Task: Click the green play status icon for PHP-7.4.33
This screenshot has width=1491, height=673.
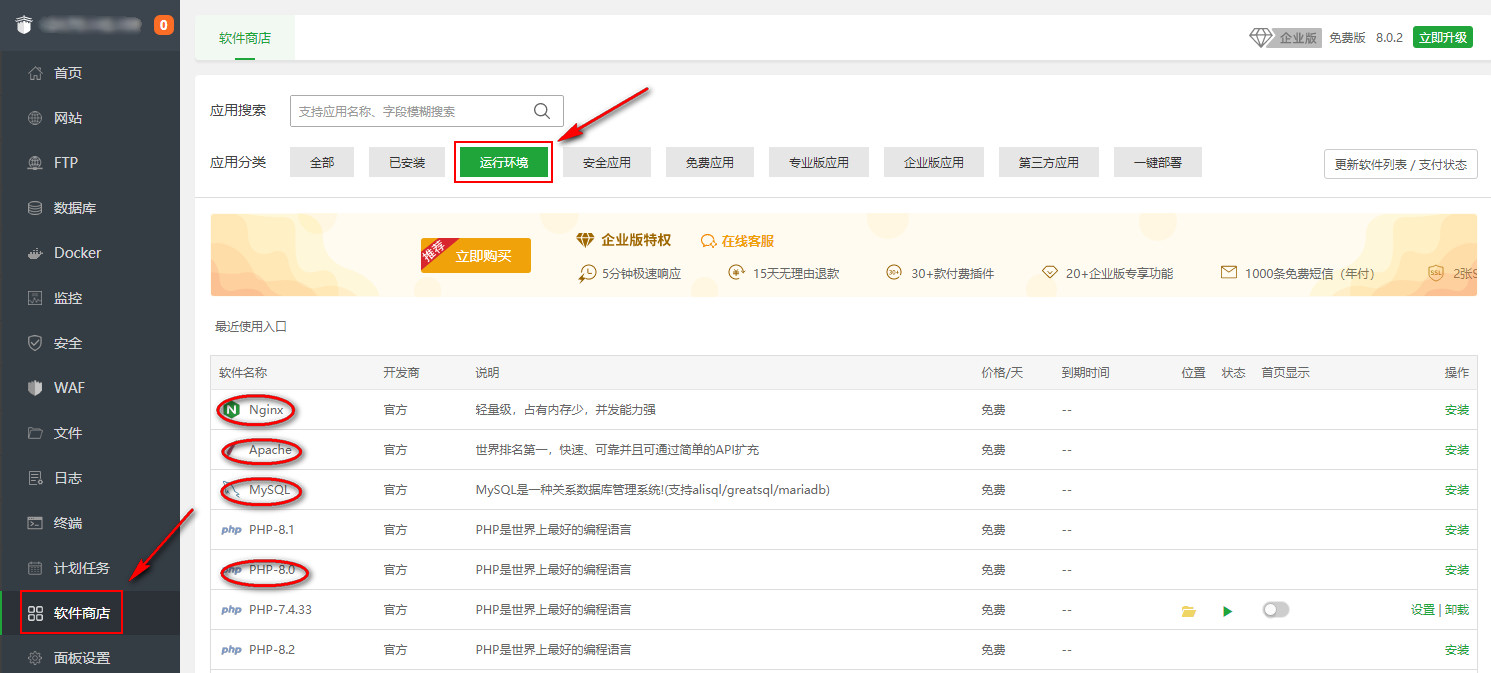Action: [1228, 610]
